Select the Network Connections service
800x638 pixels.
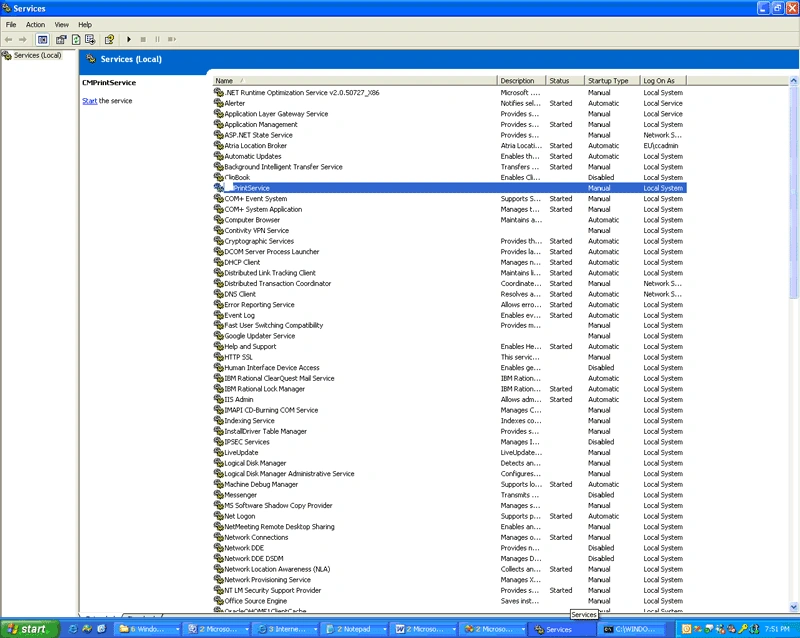[x=449, y=537]
